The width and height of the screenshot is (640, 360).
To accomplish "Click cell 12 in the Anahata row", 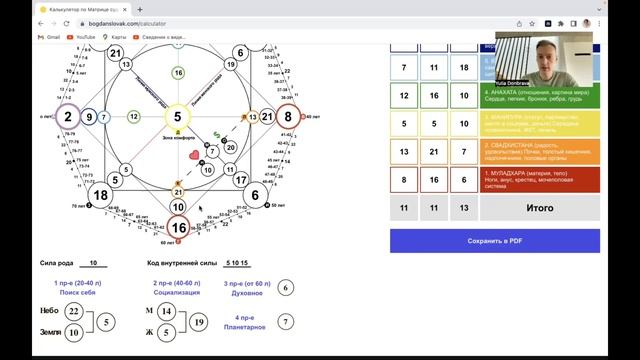I will [x=404, y=96].
